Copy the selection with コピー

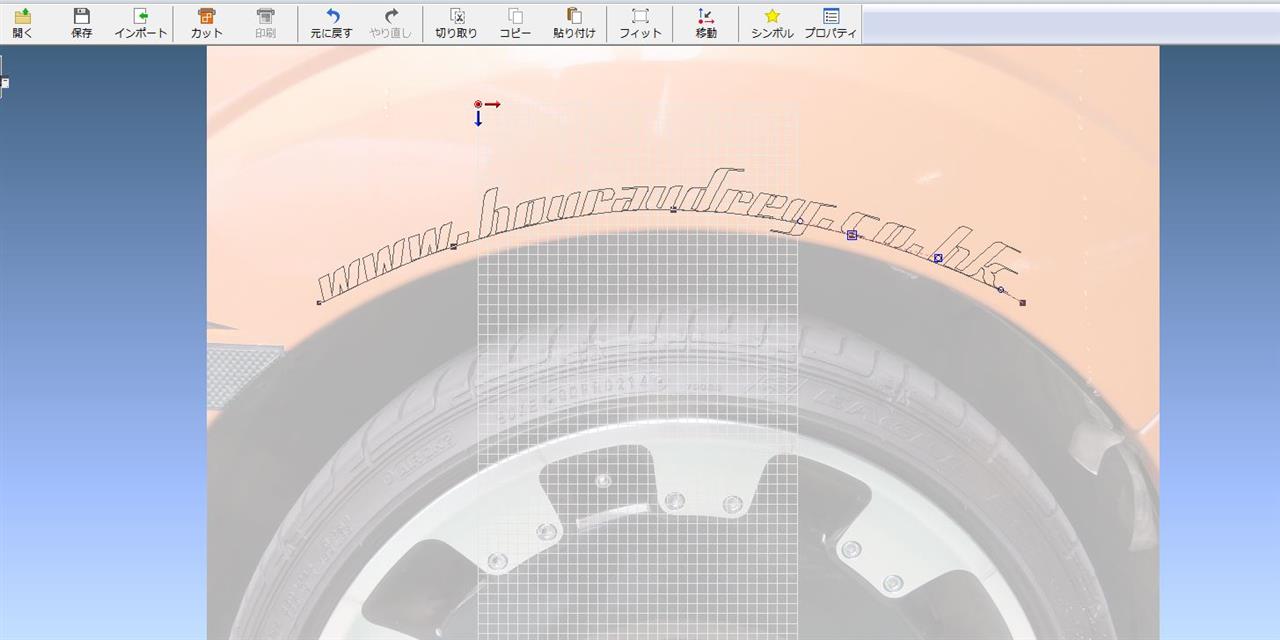click(516, 23)
